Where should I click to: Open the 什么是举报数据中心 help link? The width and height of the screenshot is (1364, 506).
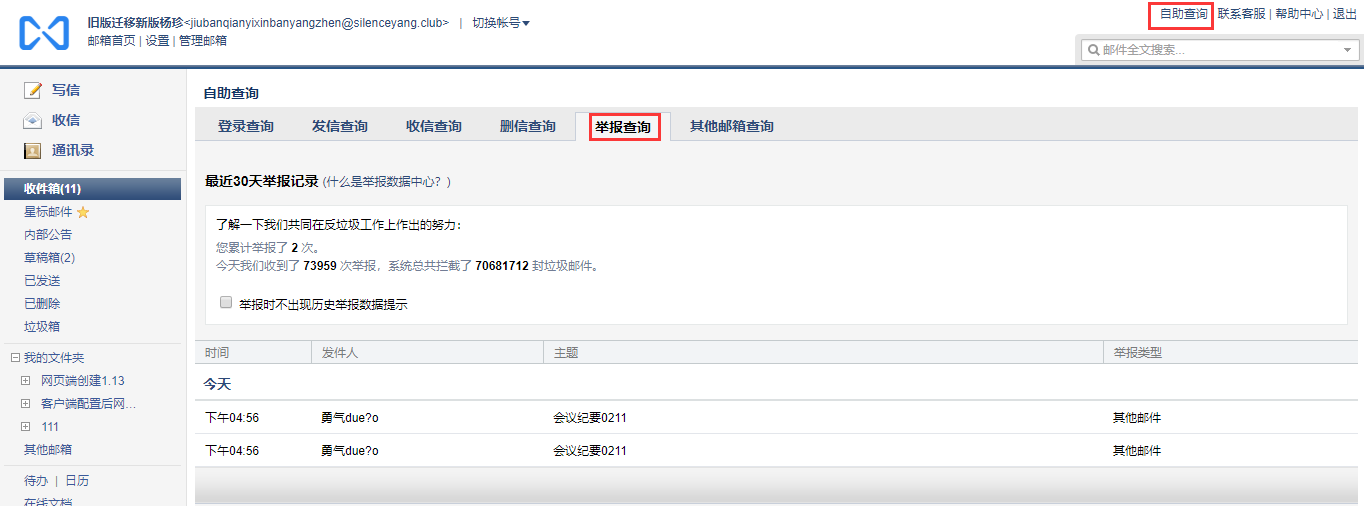pyautogui.click(x=386, y=182)
